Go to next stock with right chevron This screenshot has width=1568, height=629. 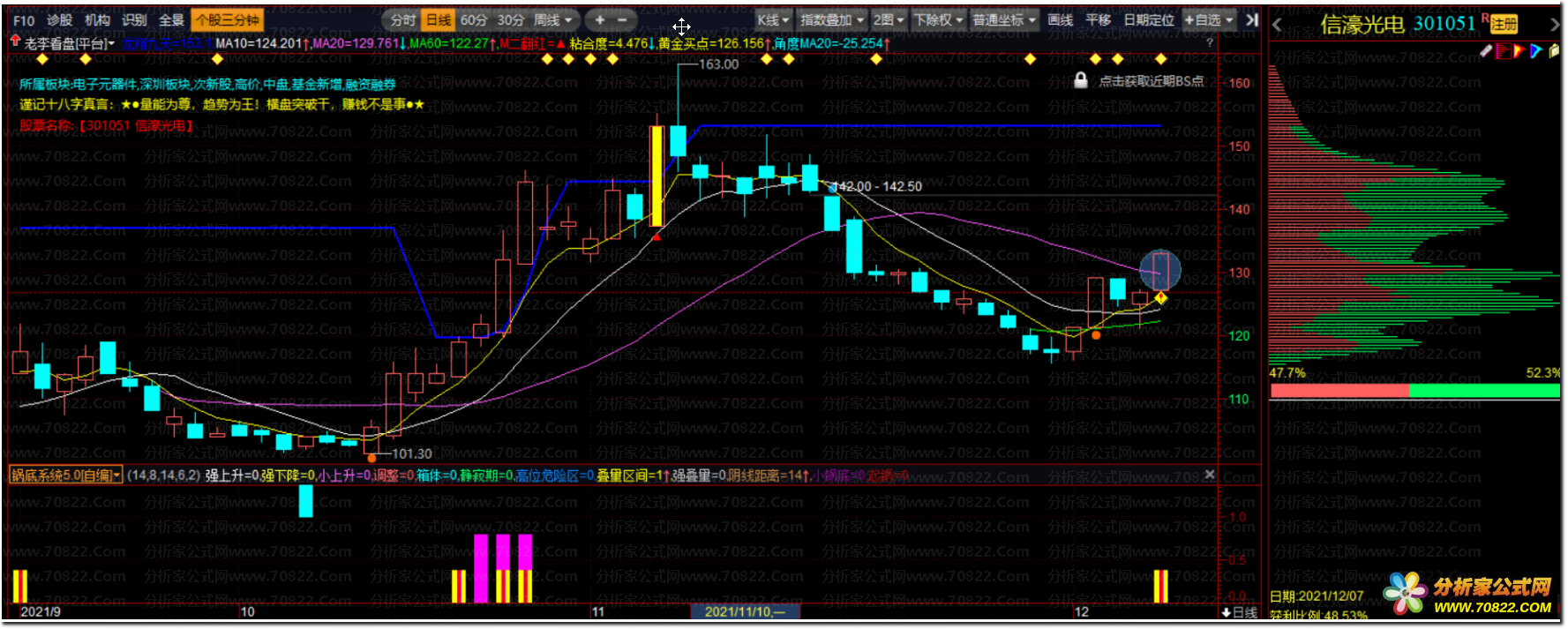[1555, 26]
